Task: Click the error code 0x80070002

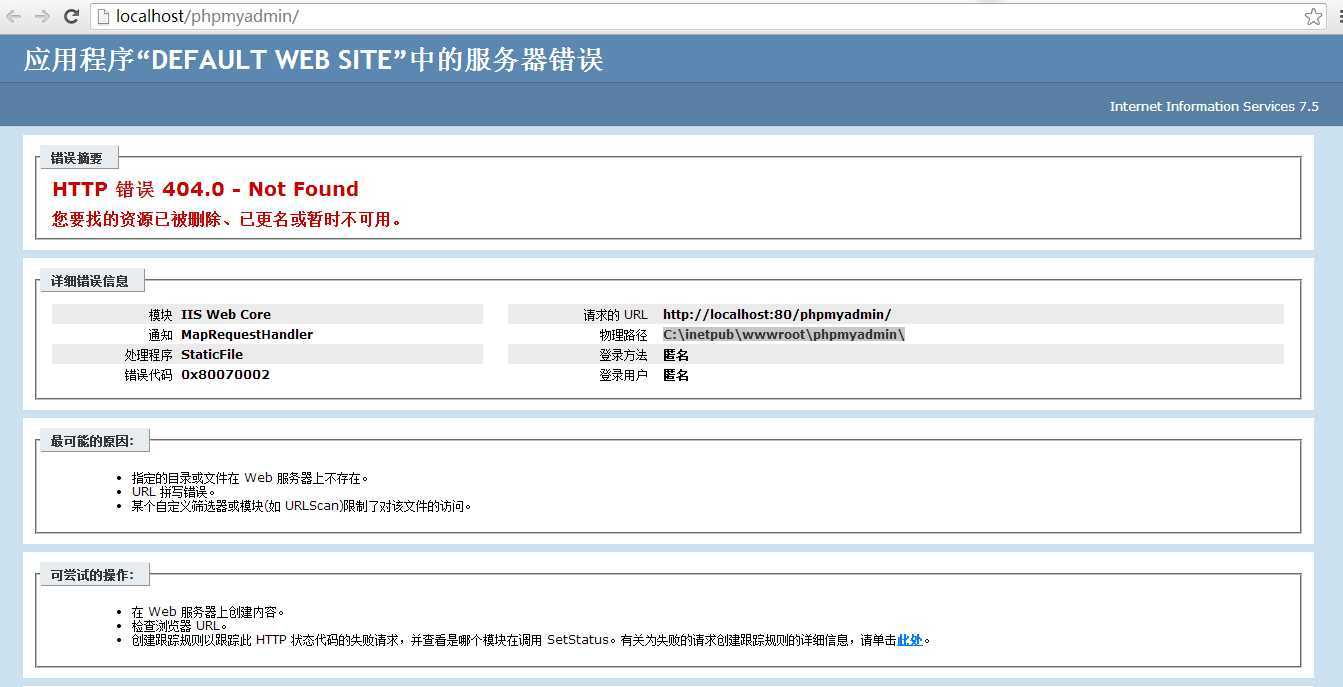Action: [x=225, y=375]
